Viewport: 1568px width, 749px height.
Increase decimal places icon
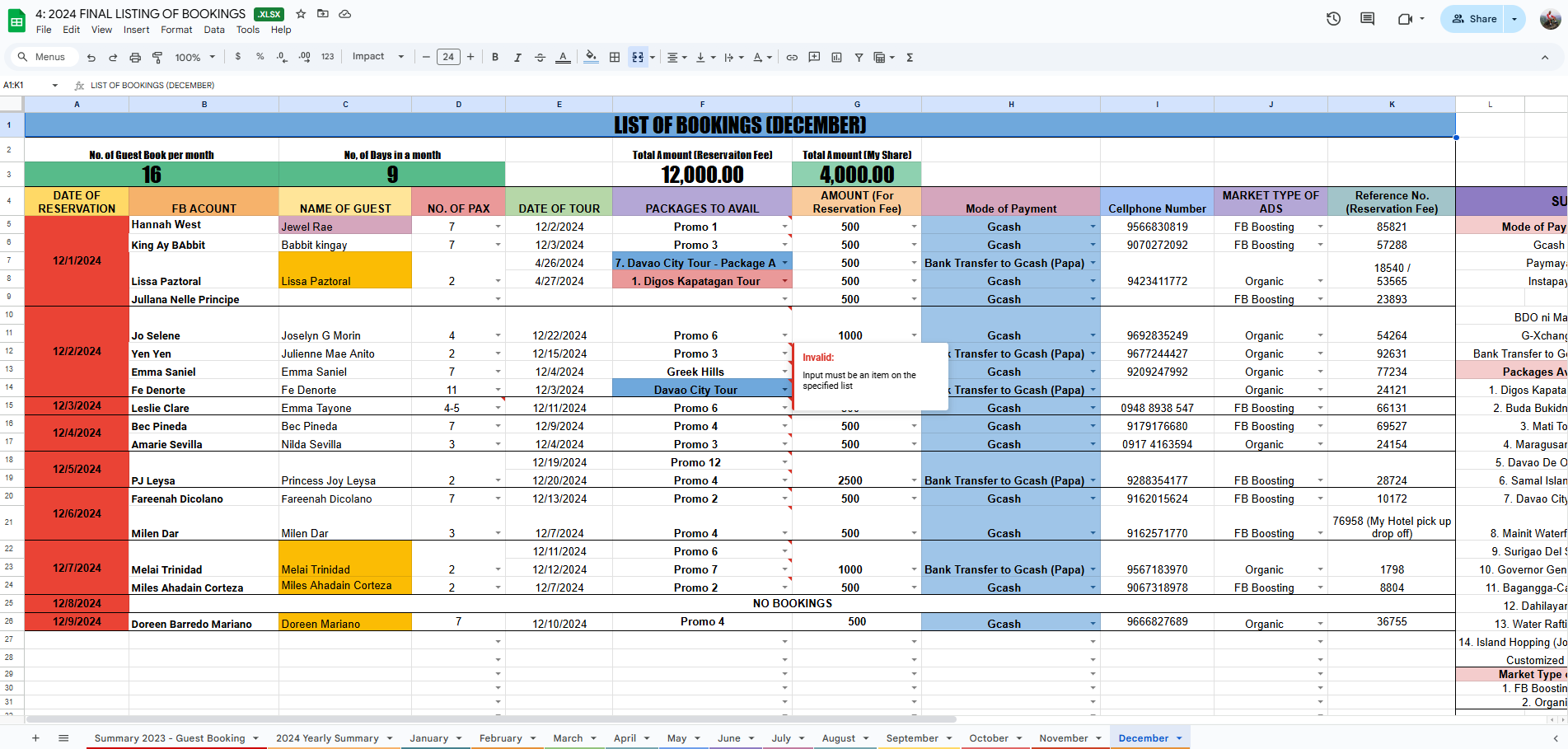tap(304, 57)
